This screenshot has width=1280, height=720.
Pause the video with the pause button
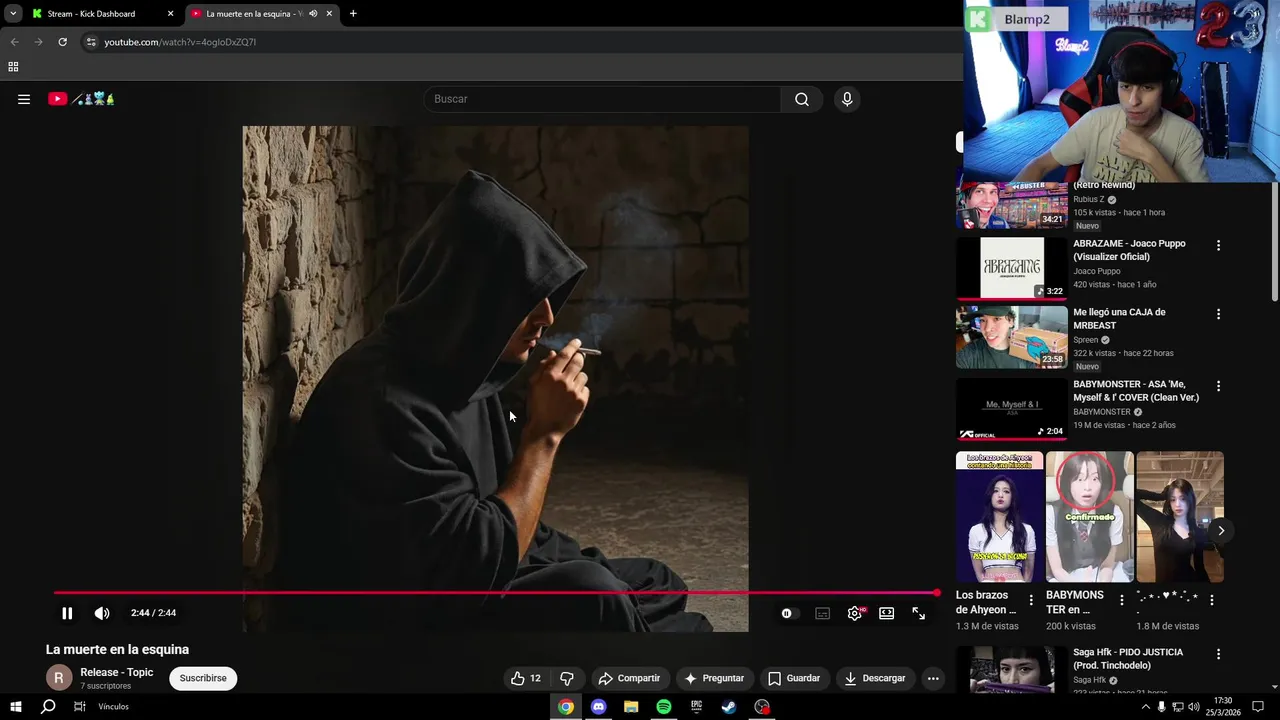pos(67,613)
